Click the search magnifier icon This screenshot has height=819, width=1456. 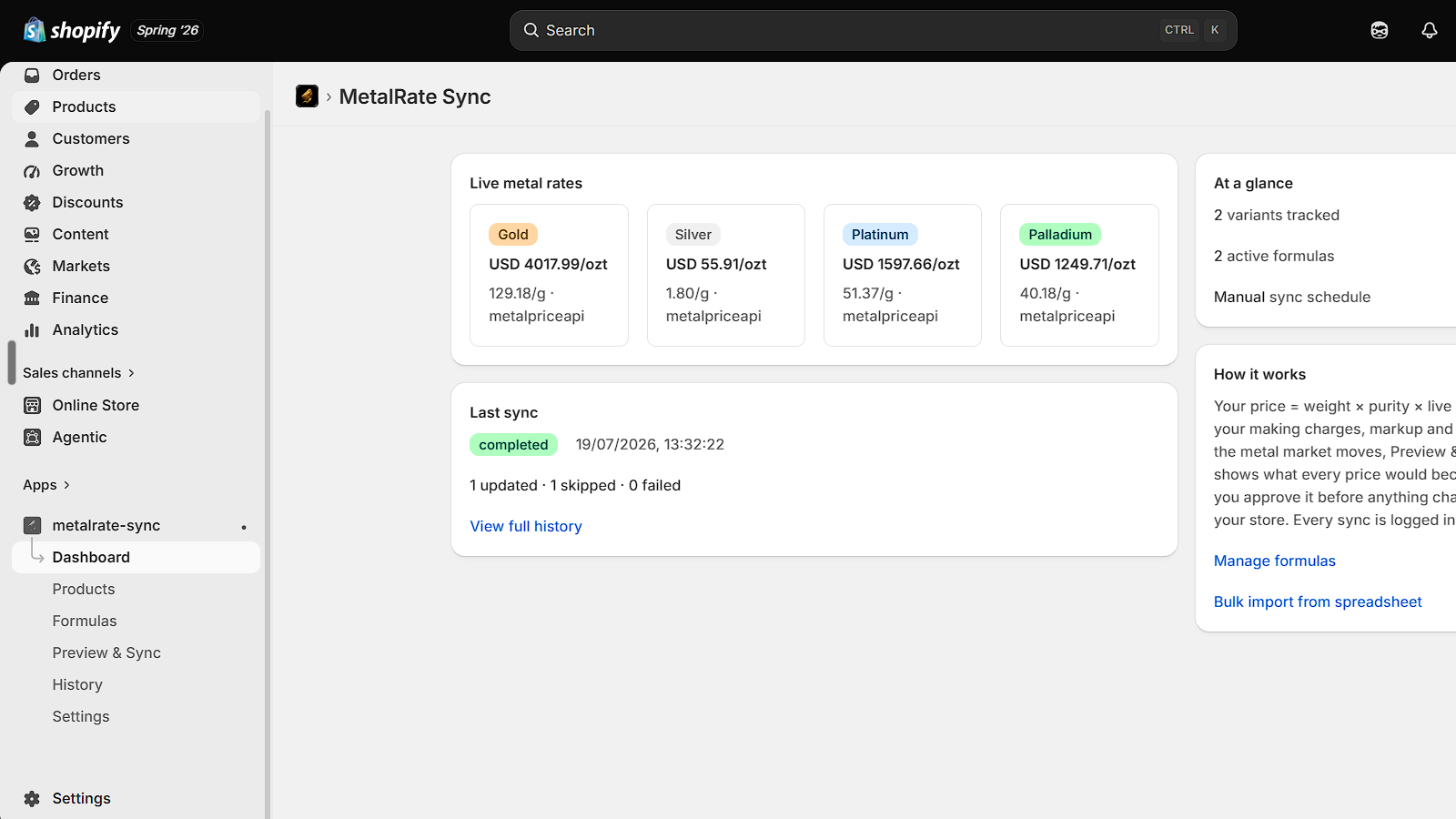coord(531,30)
